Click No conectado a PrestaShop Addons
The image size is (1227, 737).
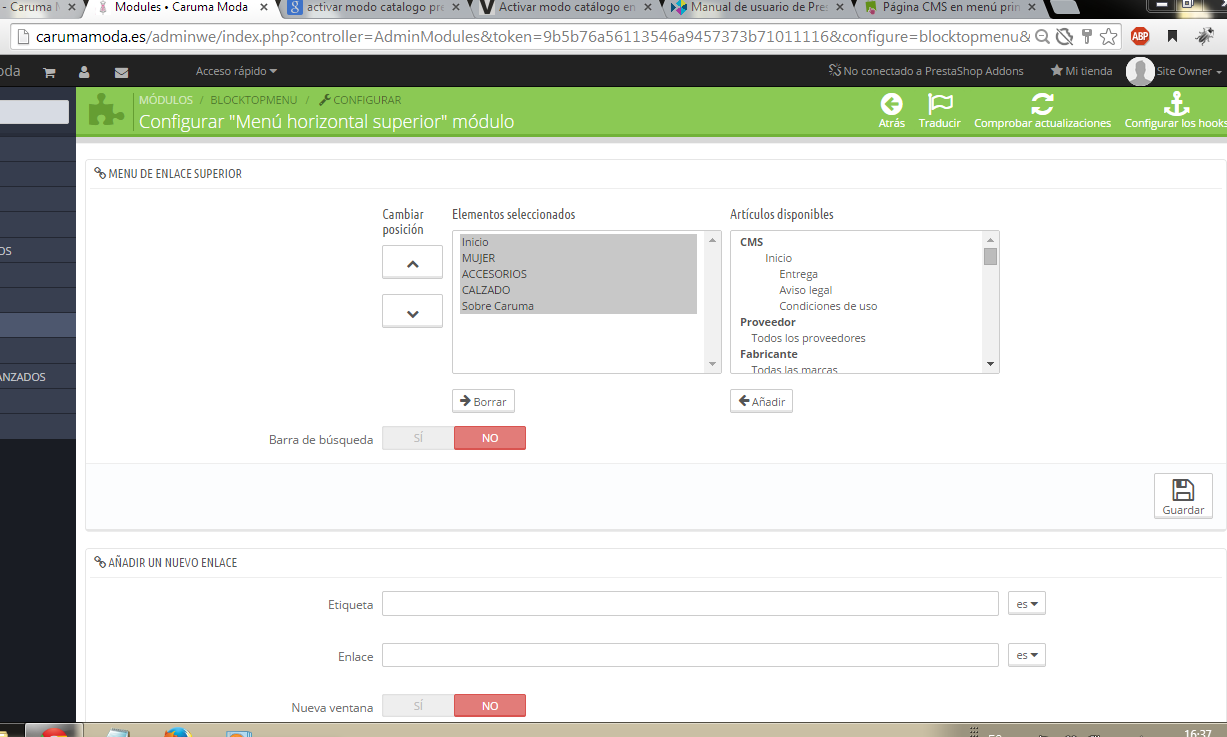click(x=926, y=71)
